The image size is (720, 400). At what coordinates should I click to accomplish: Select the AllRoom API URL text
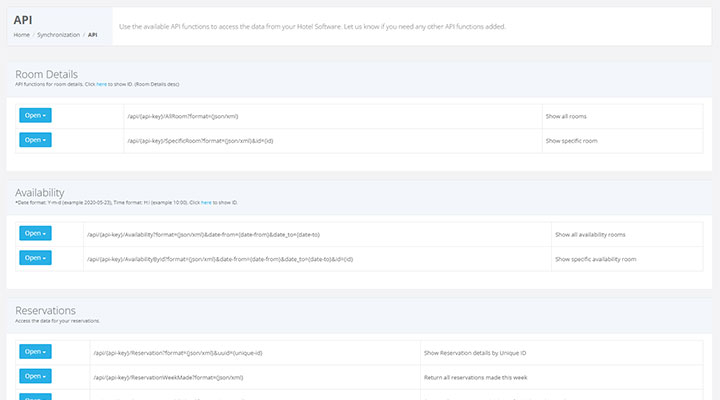(x=183, y=117)
